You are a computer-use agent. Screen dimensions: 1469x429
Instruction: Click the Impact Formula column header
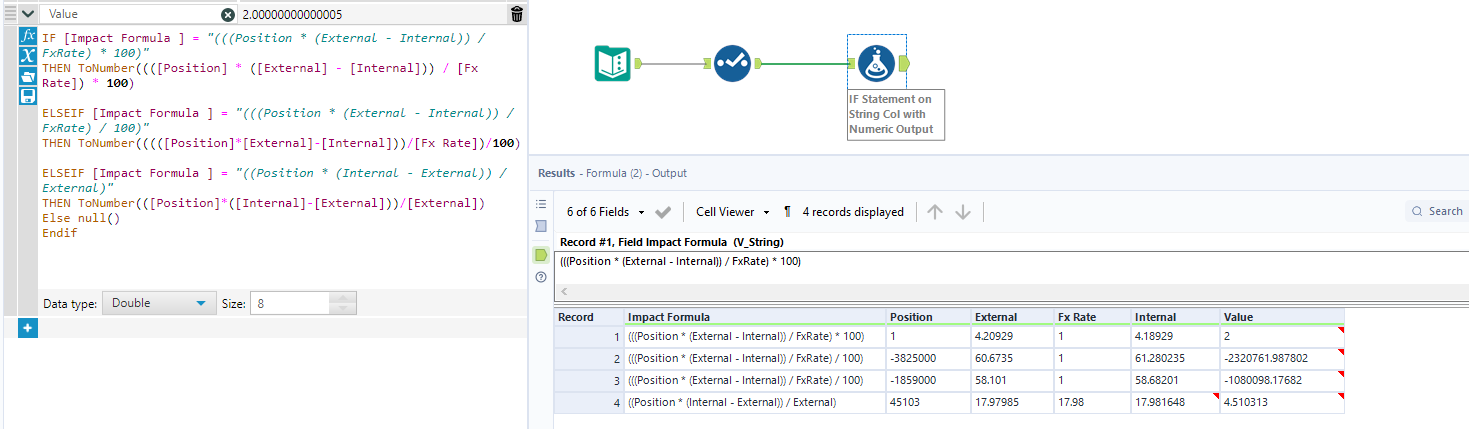point(755,317)
